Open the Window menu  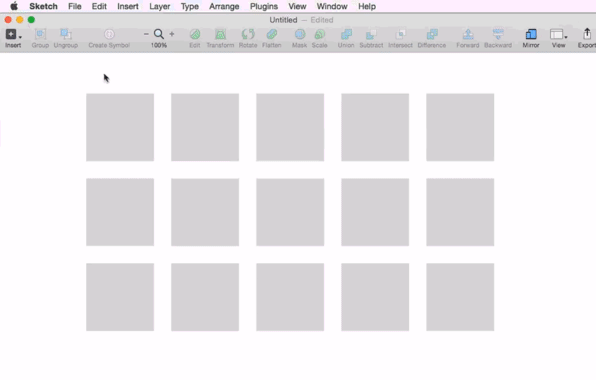(x=332, y=6)
